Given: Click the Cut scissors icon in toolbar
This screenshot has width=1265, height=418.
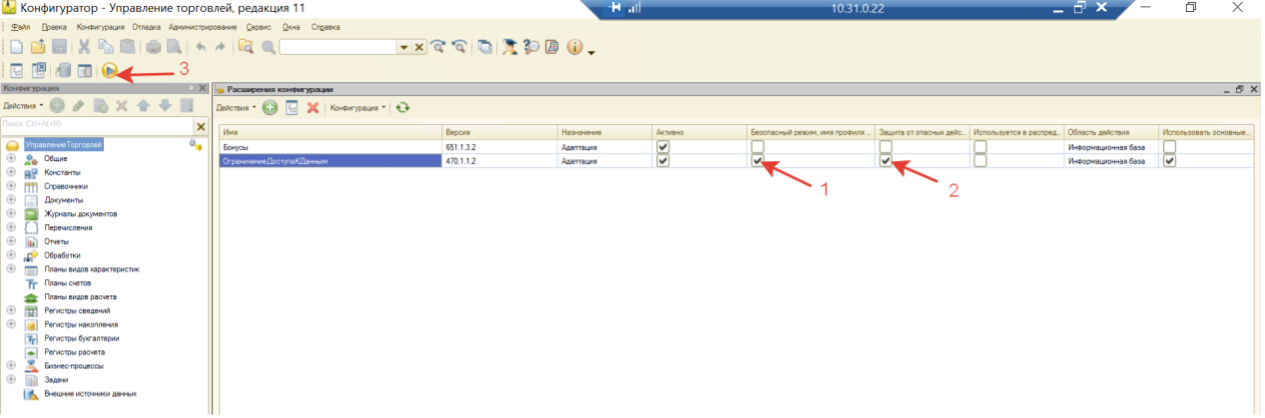Looking at the screenshot, I should 85,47.
